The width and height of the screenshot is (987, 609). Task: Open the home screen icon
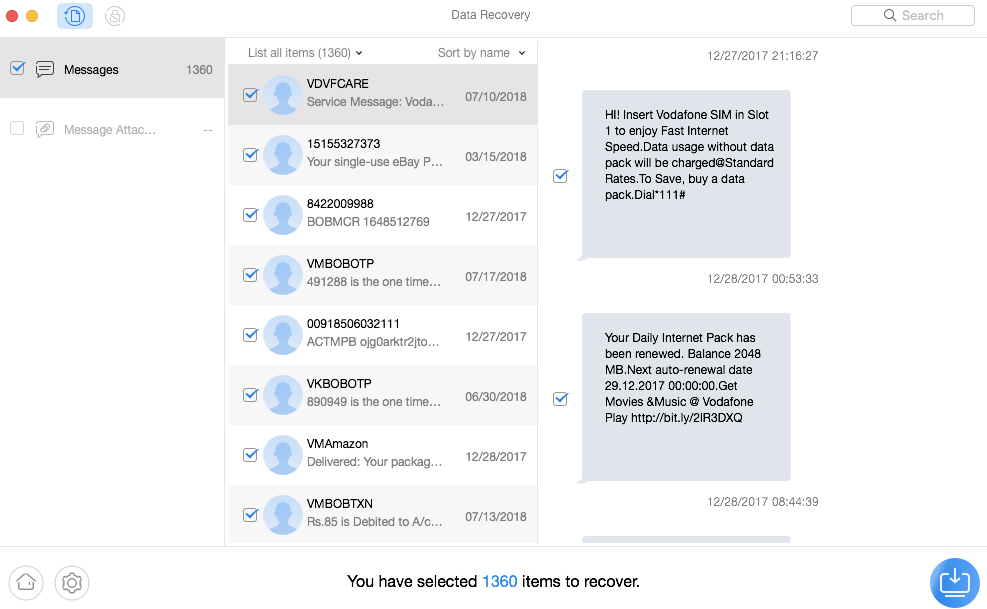click(26, 581)
